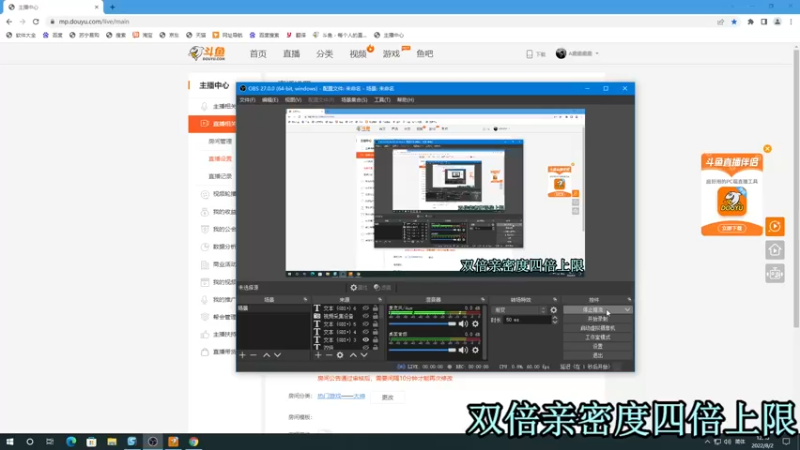The image size is (800, 450).
Task: Open the 帮助(H) menu in OBS
Action: pyautogui.click(x=406, y=100)
